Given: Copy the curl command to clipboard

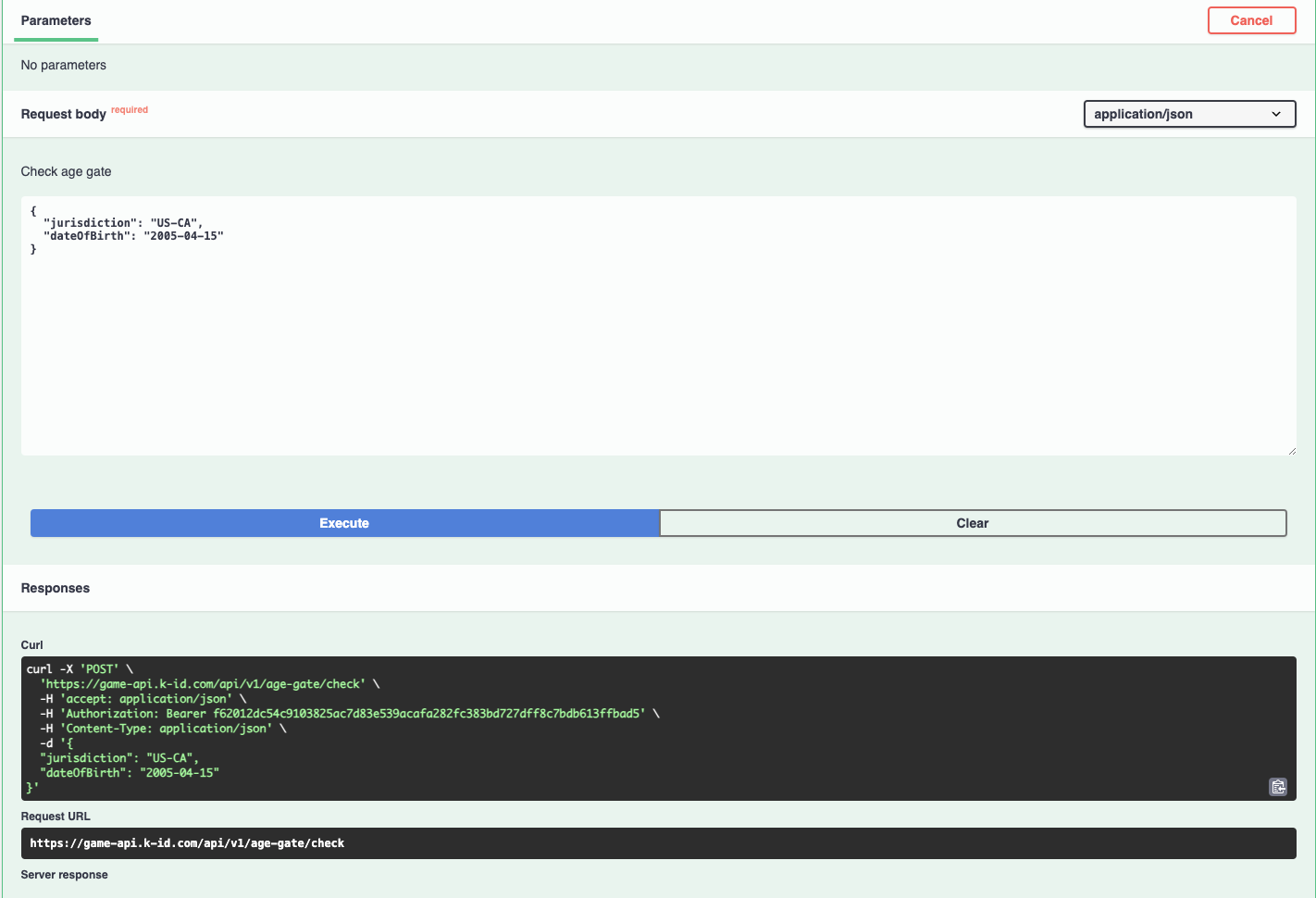Looking at the screenshot, I should coord(1277,787).
